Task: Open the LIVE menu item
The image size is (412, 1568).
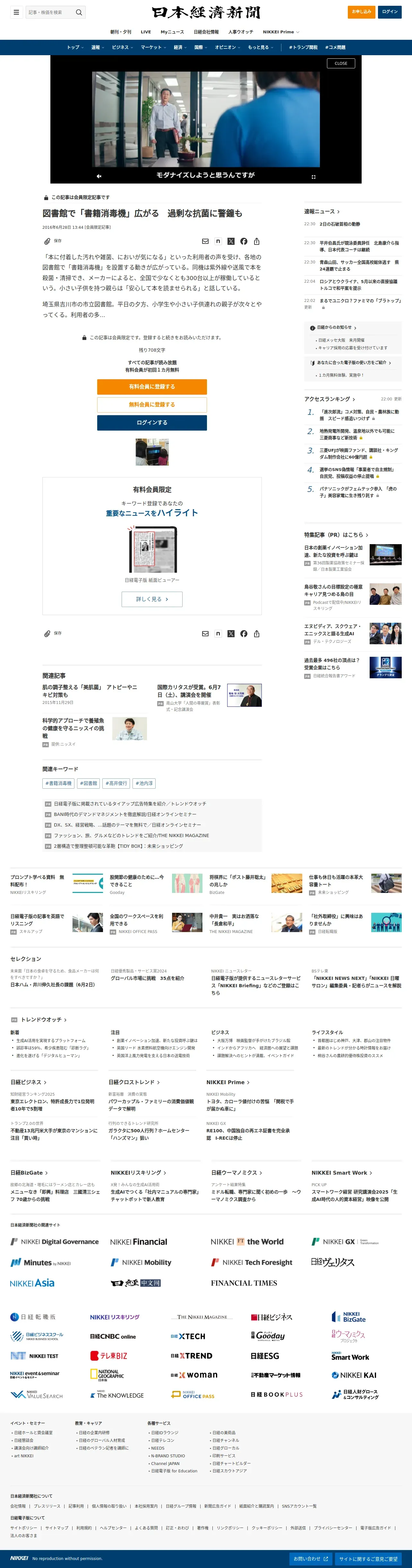Action: pos(146,32)
